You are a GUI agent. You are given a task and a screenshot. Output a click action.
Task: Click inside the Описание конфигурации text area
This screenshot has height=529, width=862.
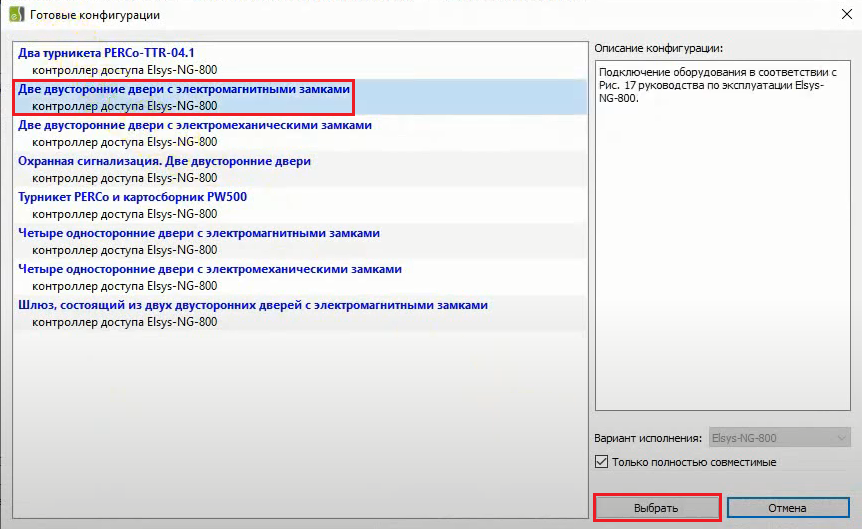point(722,235)
